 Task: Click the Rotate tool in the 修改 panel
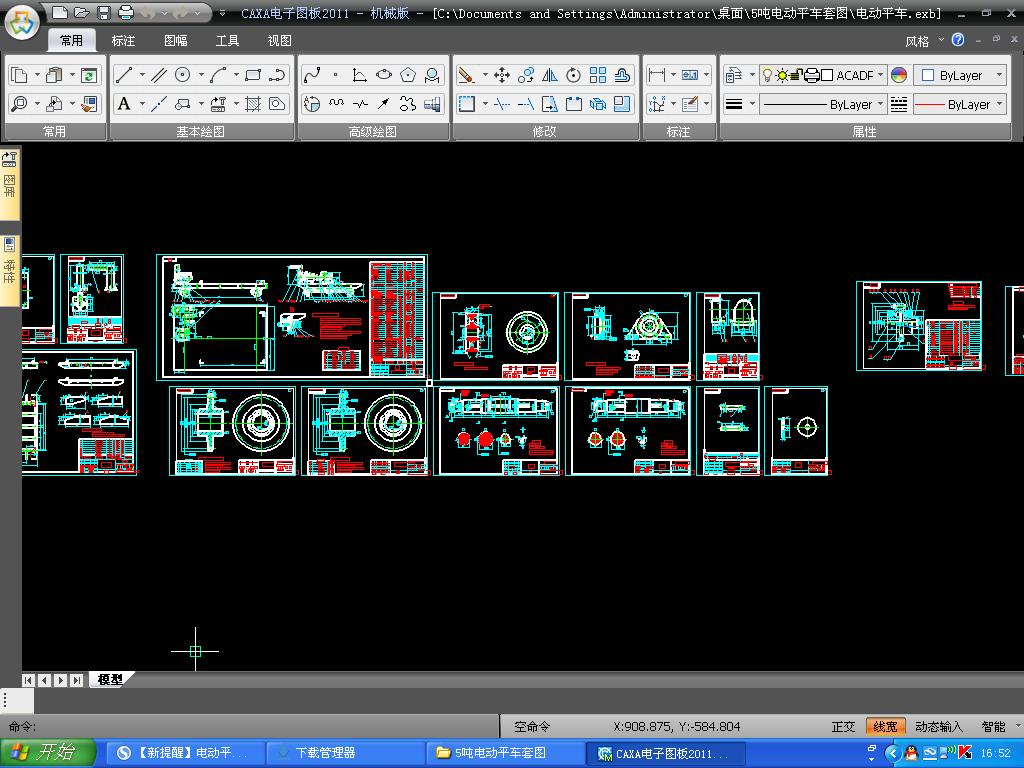click(x=574, y=75)
